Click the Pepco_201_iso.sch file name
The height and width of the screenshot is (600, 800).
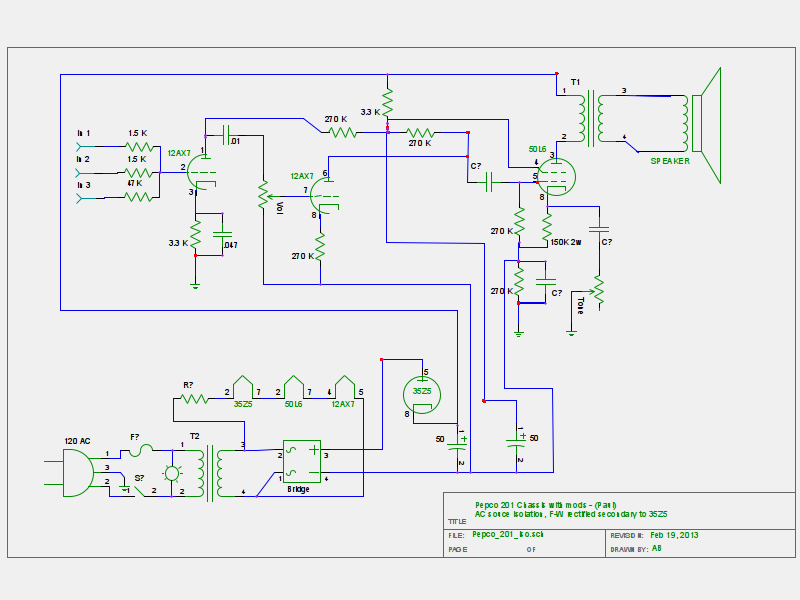505,536
